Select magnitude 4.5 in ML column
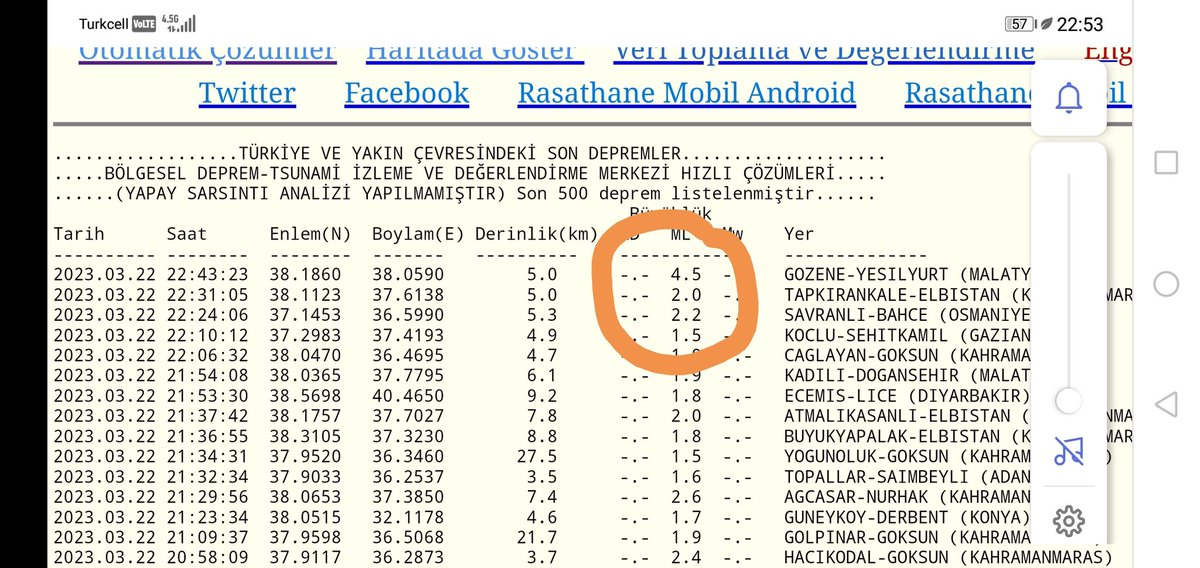 [x=686, y=273]
